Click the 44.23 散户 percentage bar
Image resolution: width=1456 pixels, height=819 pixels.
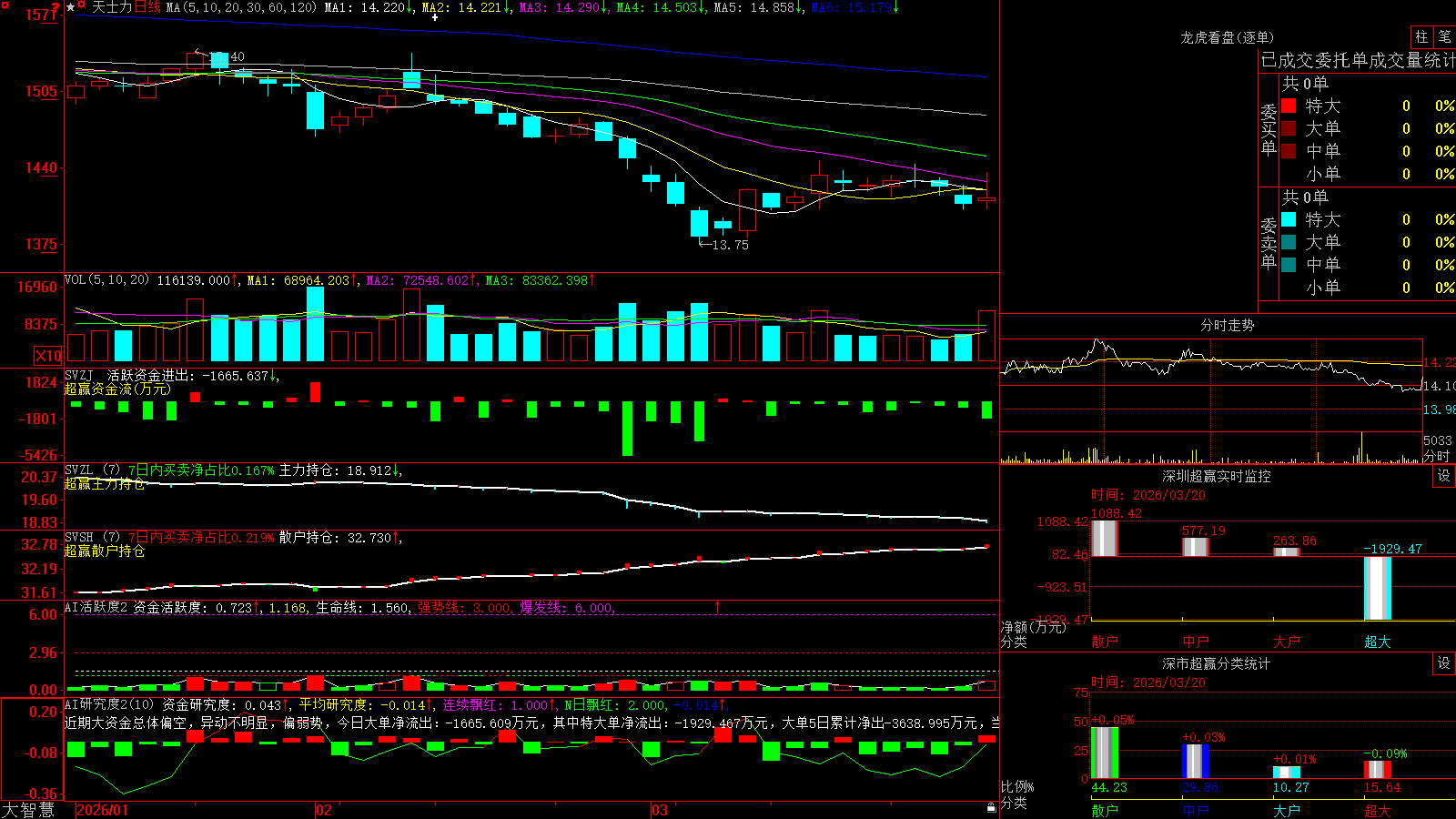pos(1104,753)
